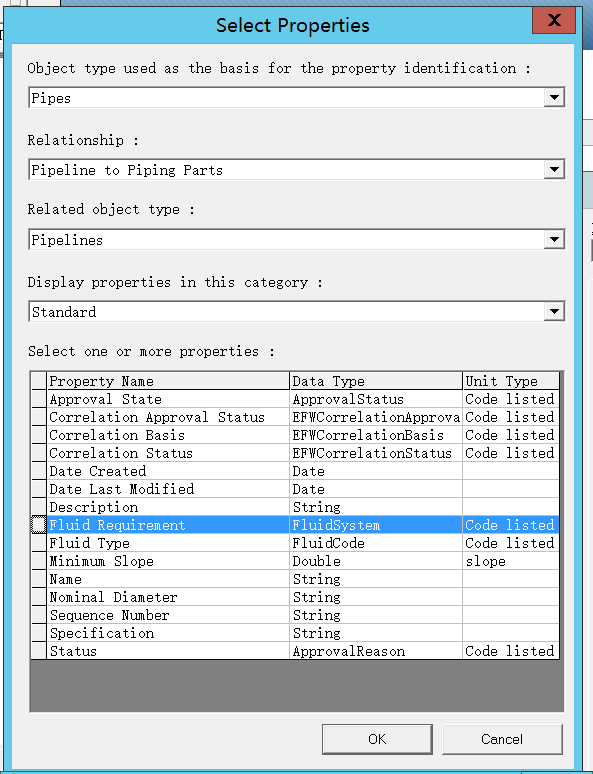Select the row header box for Date Created
The height and width of the screenshot is (774, 593).
[x=39, y=471]
